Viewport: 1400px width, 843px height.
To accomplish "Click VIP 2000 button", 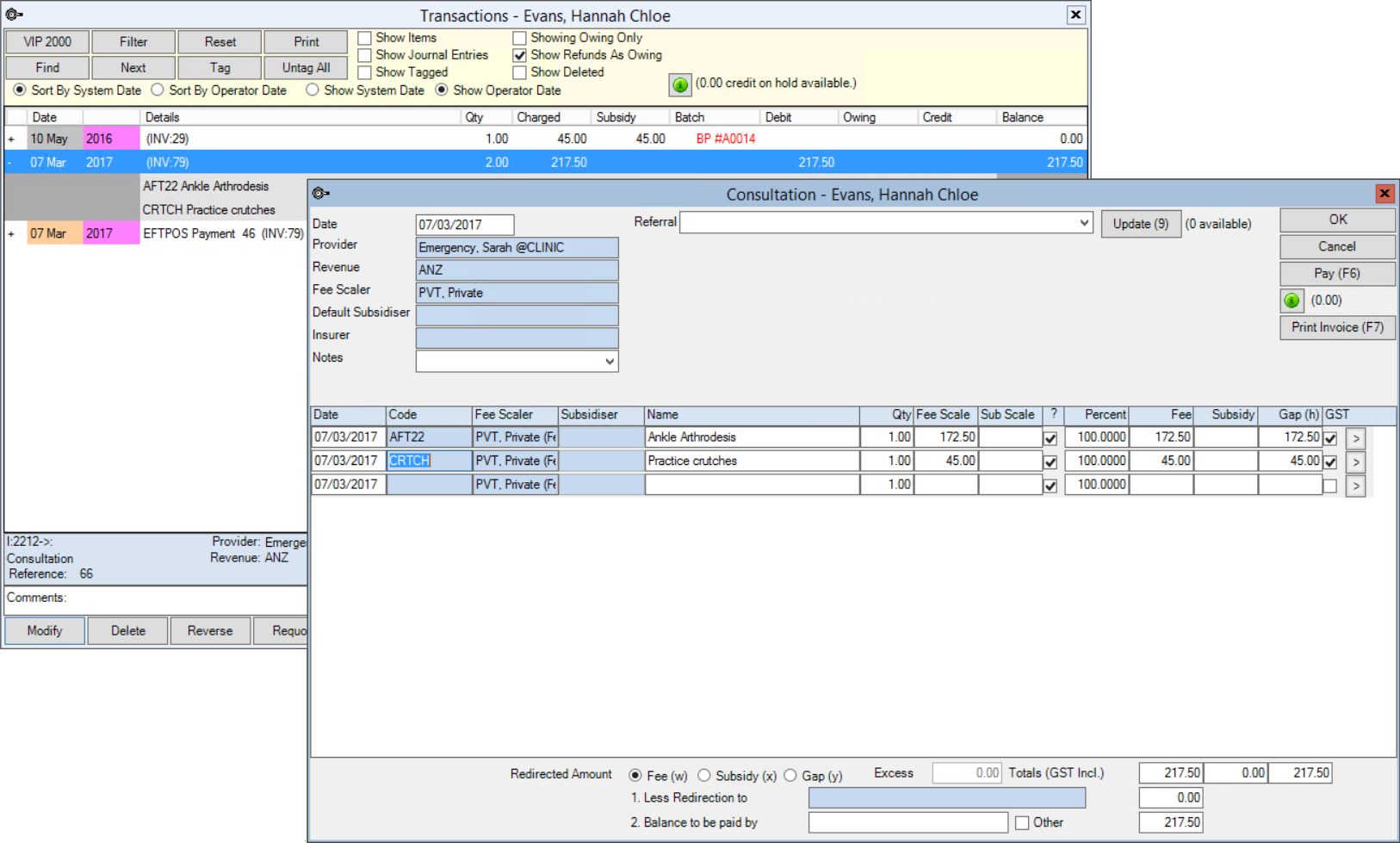I will click(x=47, y=41).
